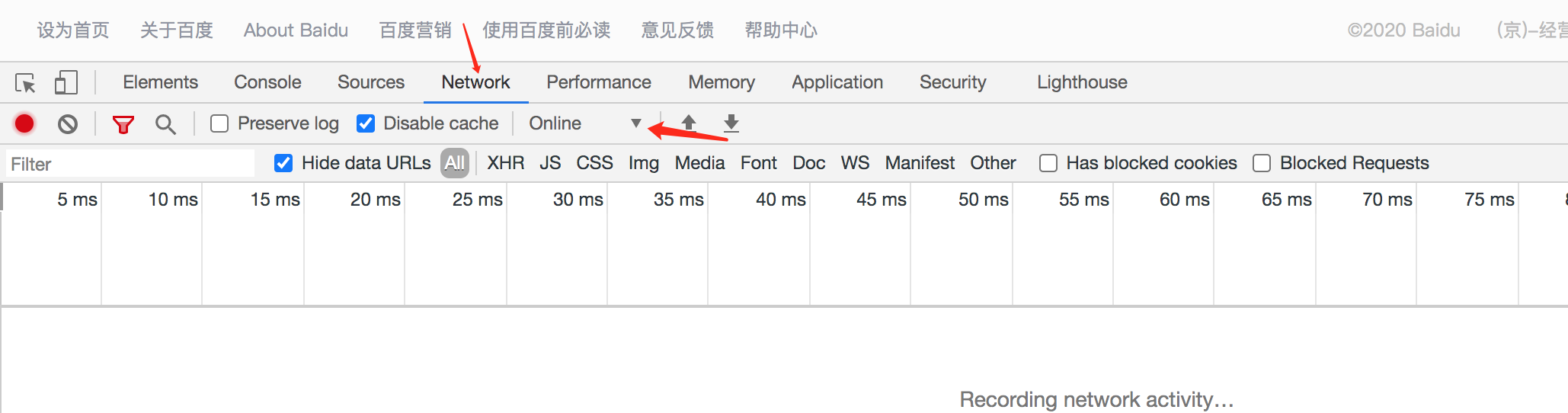Uncheck the Hide data URLs checkbox
1568x413 pixels.
pyautogui.click(x=283, y=163)
